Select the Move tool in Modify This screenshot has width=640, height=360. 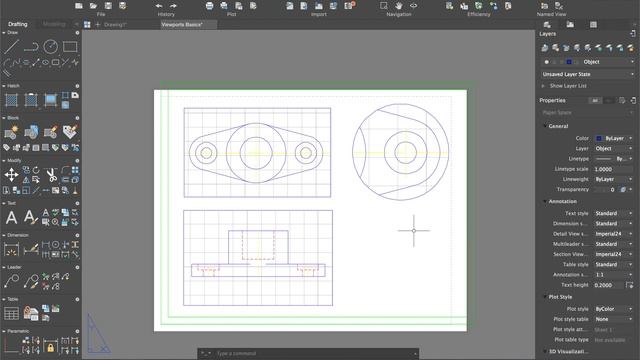coord(11,175)
